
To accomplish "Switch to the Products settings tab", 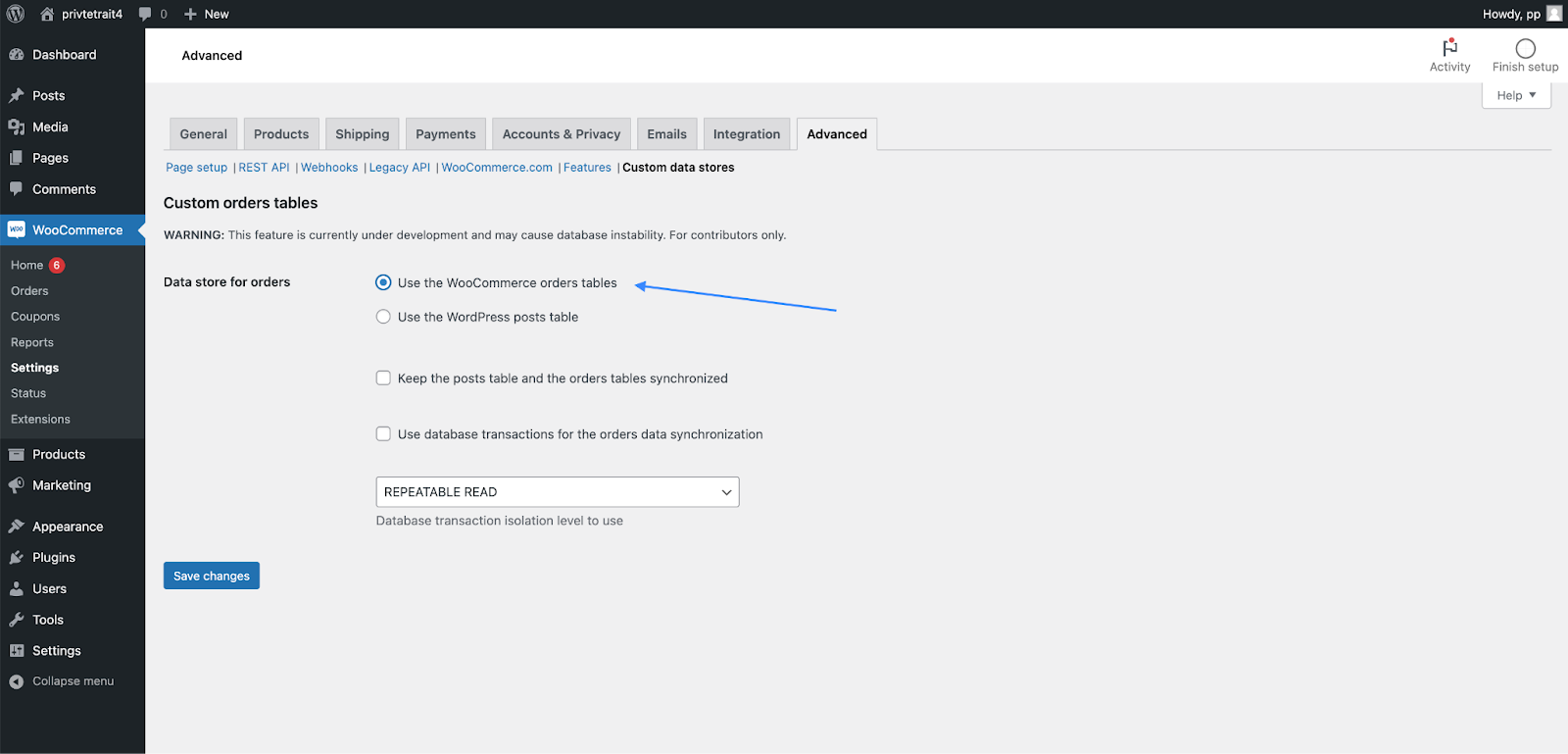I will [x=281, y=134].
